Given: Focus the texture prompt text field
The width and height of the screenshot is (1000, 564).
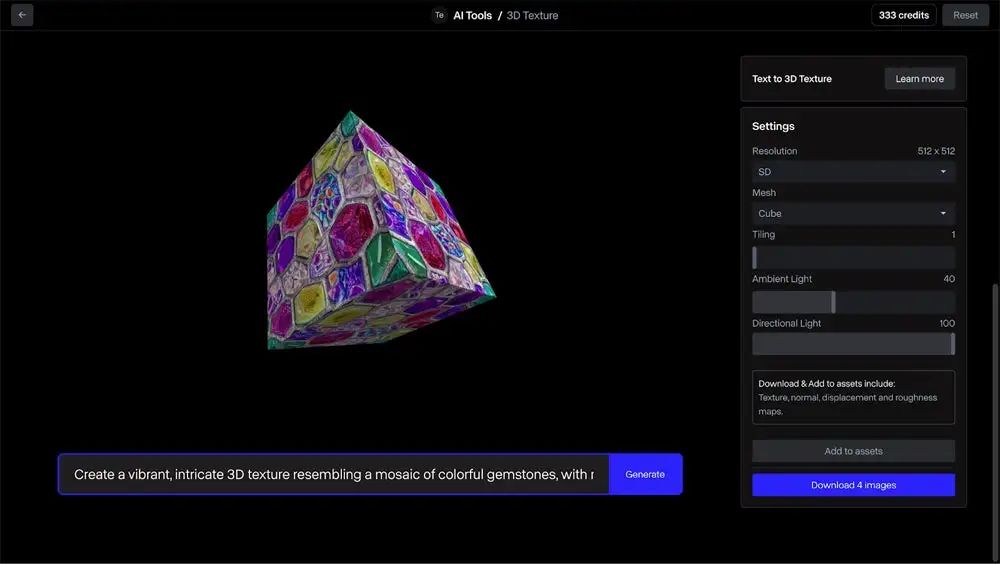Looking at the screenshot, I should click(x=334, y=474).
